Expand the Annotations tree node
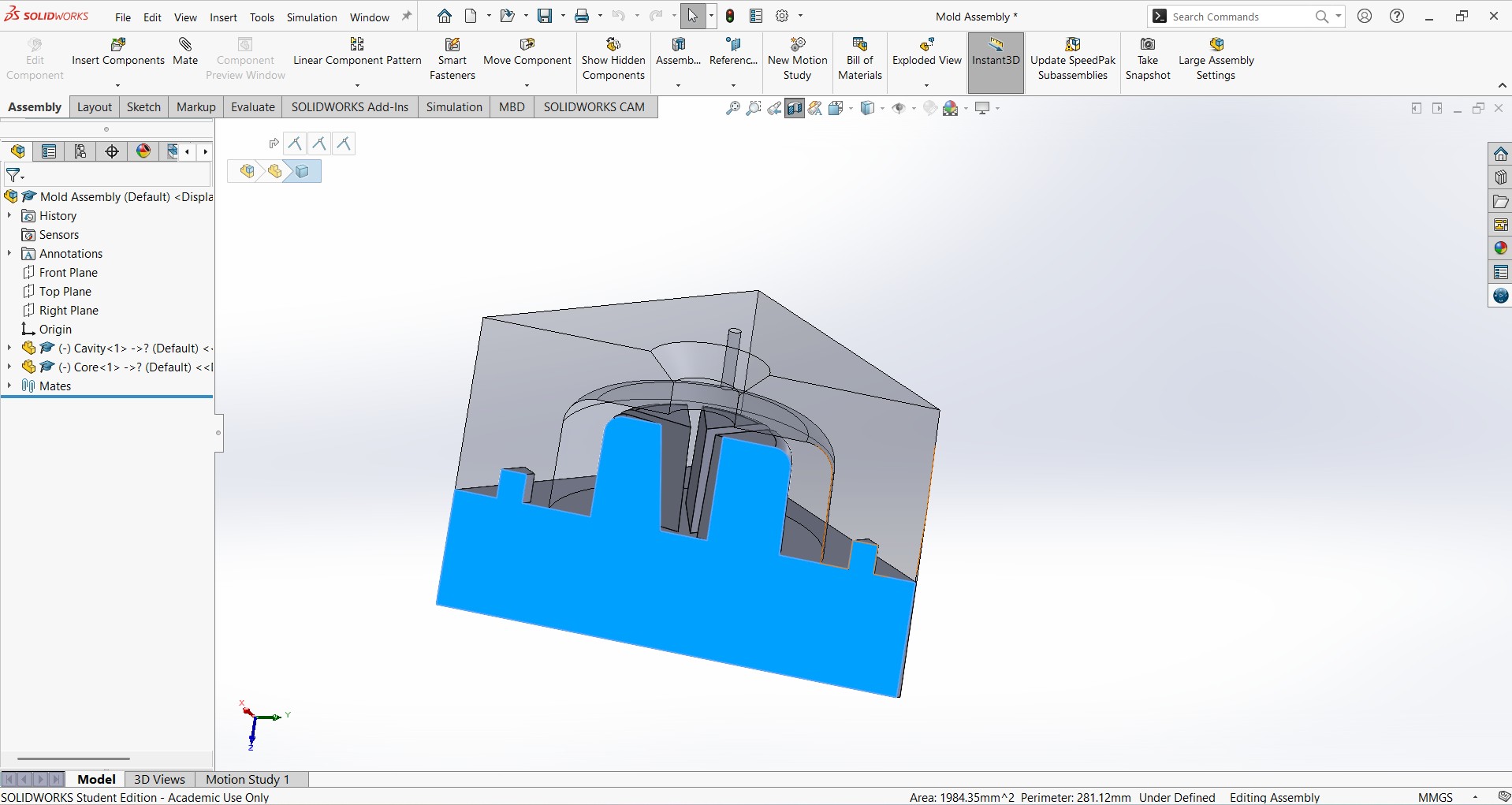Screen dimensions: 1512x805 [9, 253]
